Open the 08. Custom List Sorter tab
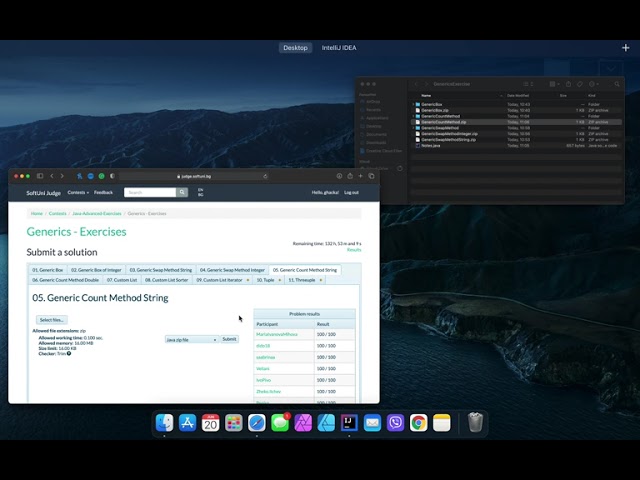Viewport: 640px width, 480px height. coord(167,280)
